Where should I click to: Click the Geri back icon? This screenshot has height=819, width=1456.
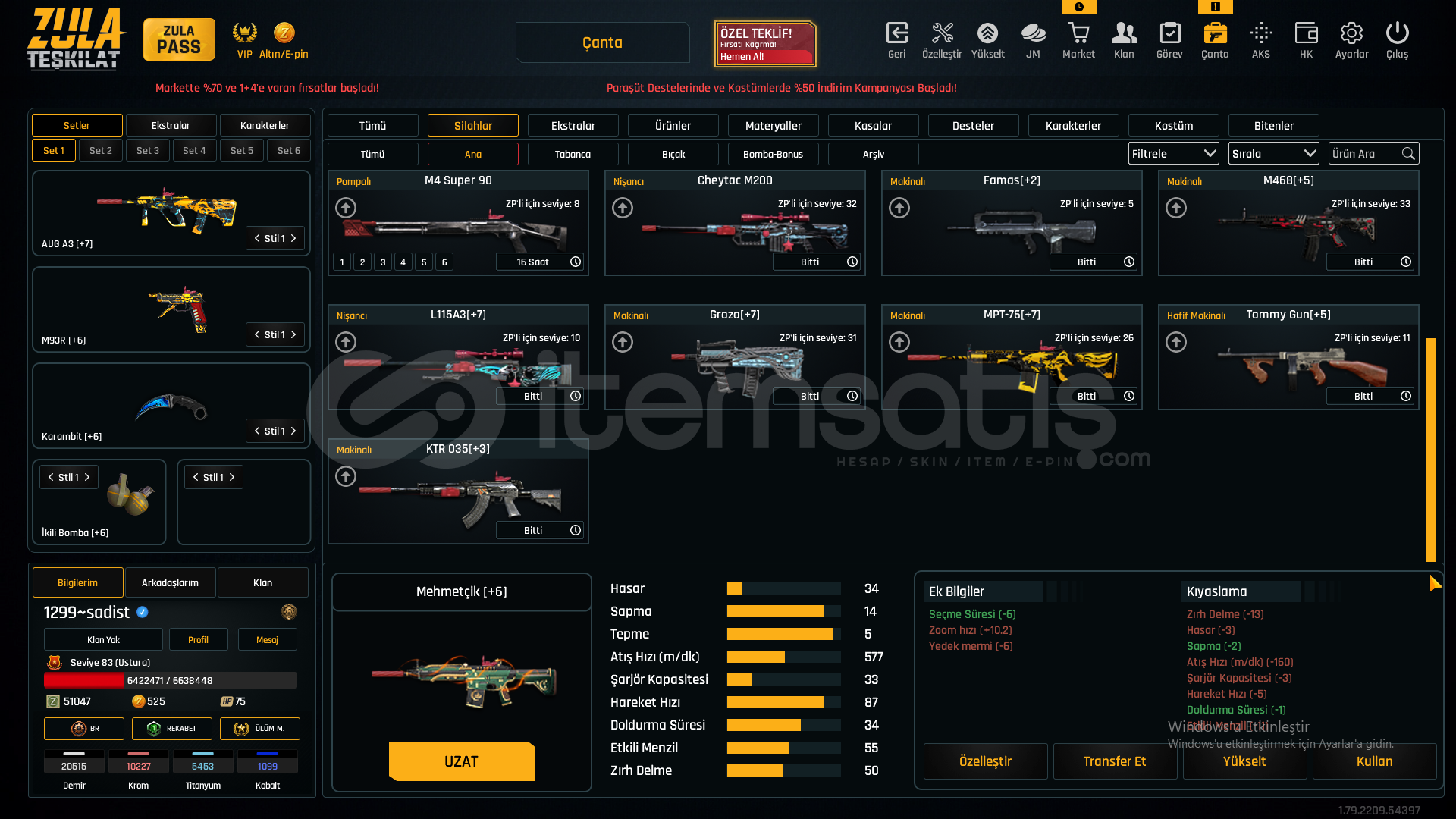[x=896, y=34]
